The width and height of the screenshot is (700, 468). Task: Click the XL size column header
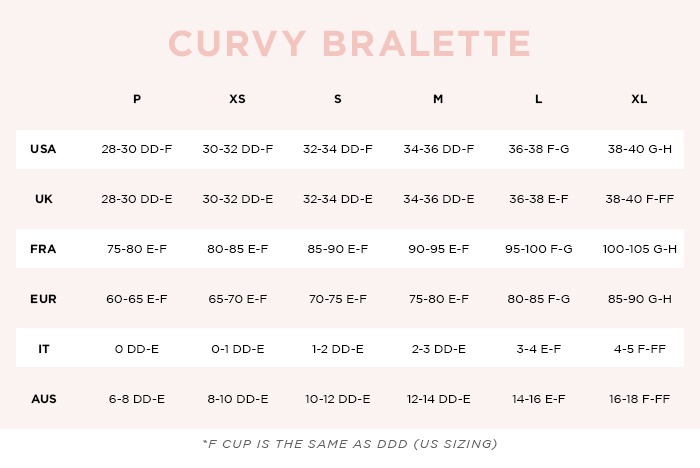pyautogui.click(x=639, y=99)
